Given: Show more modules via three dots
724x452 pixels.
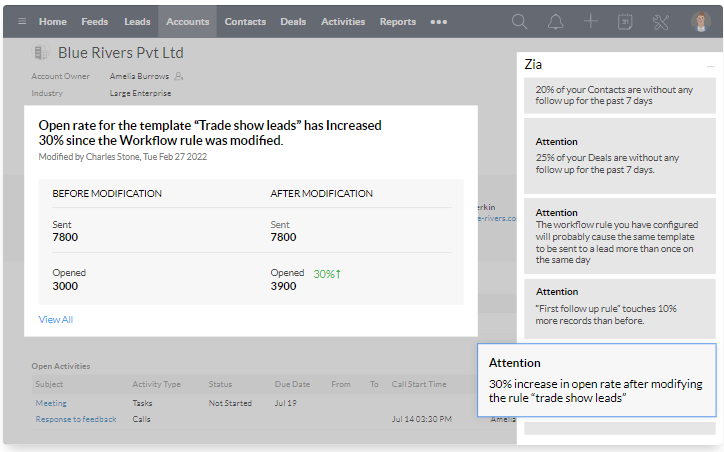Looking at the screenshot, I should pyautogui.click(x=438, y=22).
